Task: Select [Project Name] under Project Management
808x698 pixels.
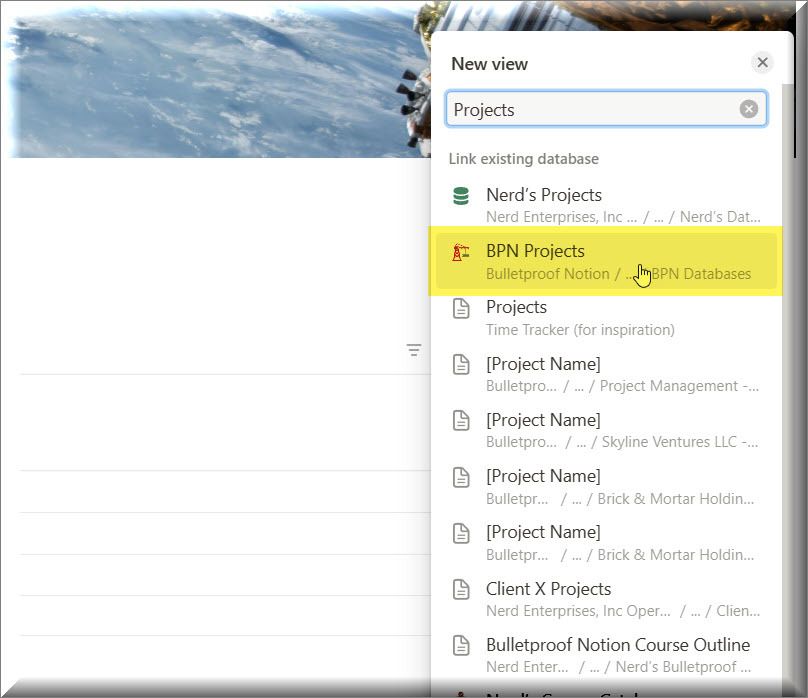Action: (606, 374)
